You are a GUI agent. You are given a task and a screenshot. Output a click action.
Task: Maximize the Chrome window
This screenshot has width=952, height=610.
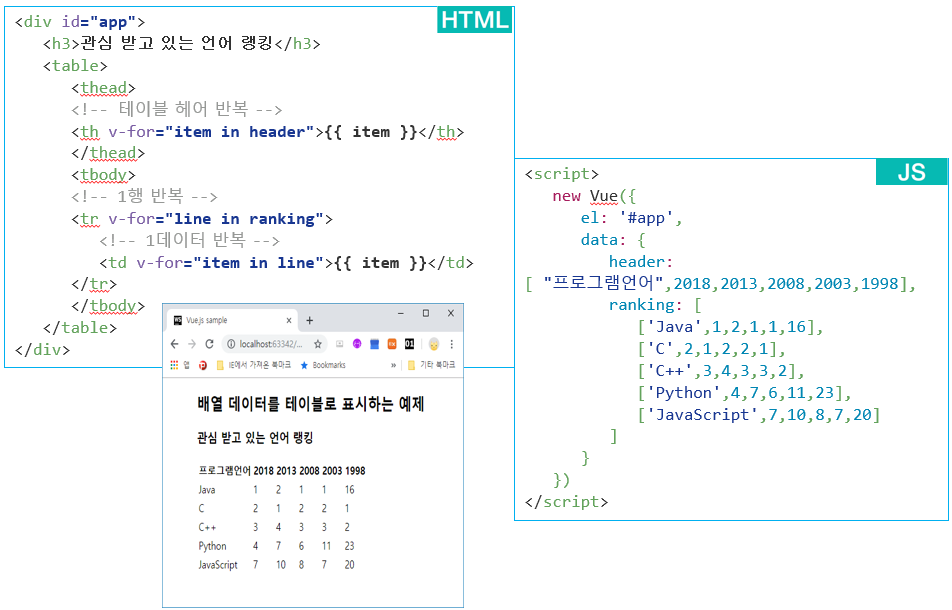pyautogui.click(x=426, y=313)
